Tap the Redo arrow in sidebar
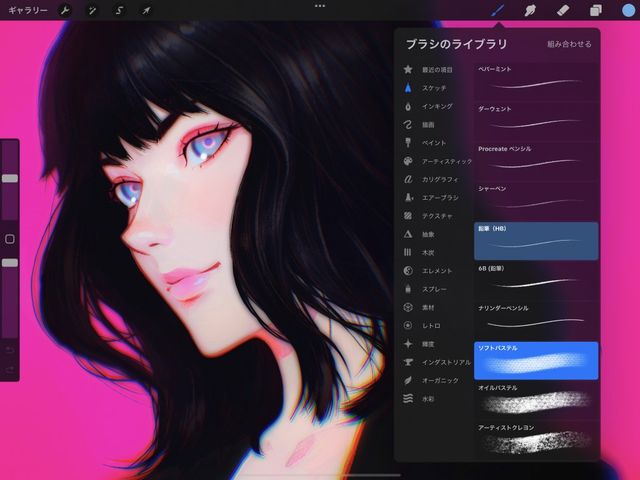This screenshot has width=640, height=480. point(10,370)
